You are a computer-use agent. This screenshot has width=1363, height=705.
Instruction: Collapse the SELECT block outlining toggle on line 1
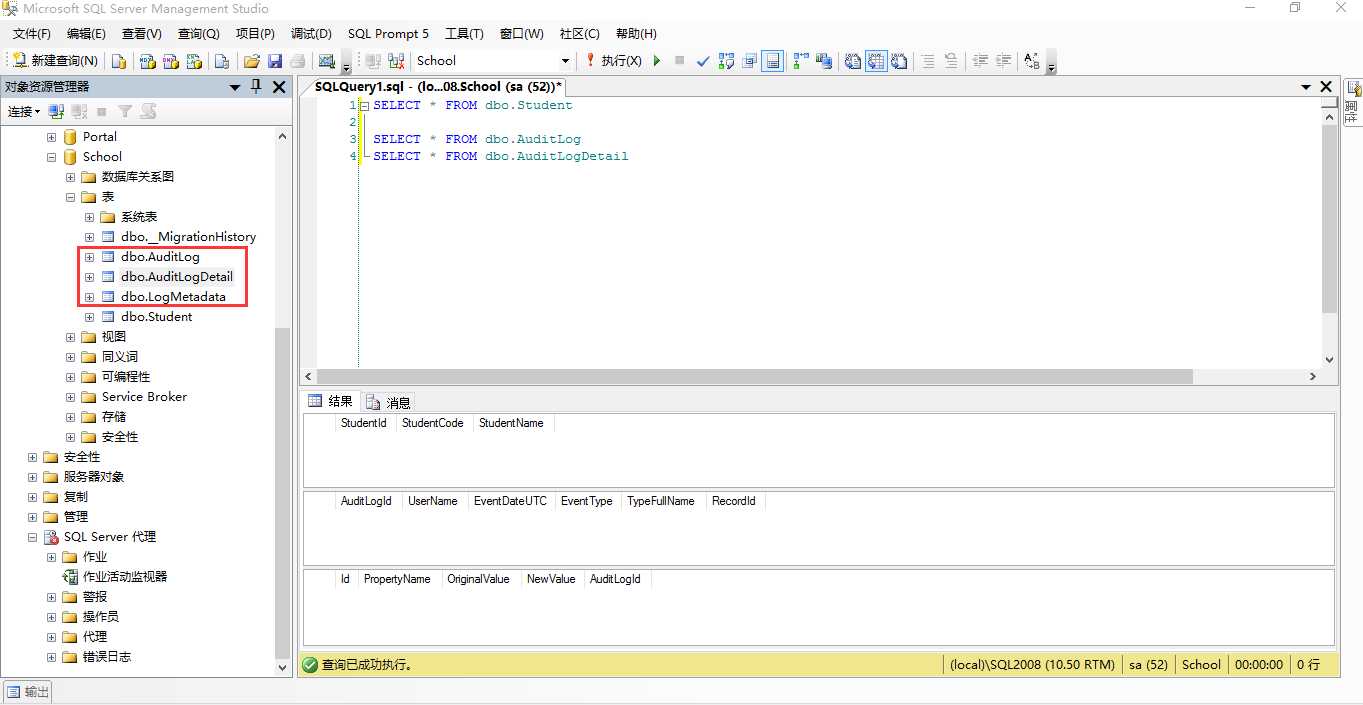364,106
